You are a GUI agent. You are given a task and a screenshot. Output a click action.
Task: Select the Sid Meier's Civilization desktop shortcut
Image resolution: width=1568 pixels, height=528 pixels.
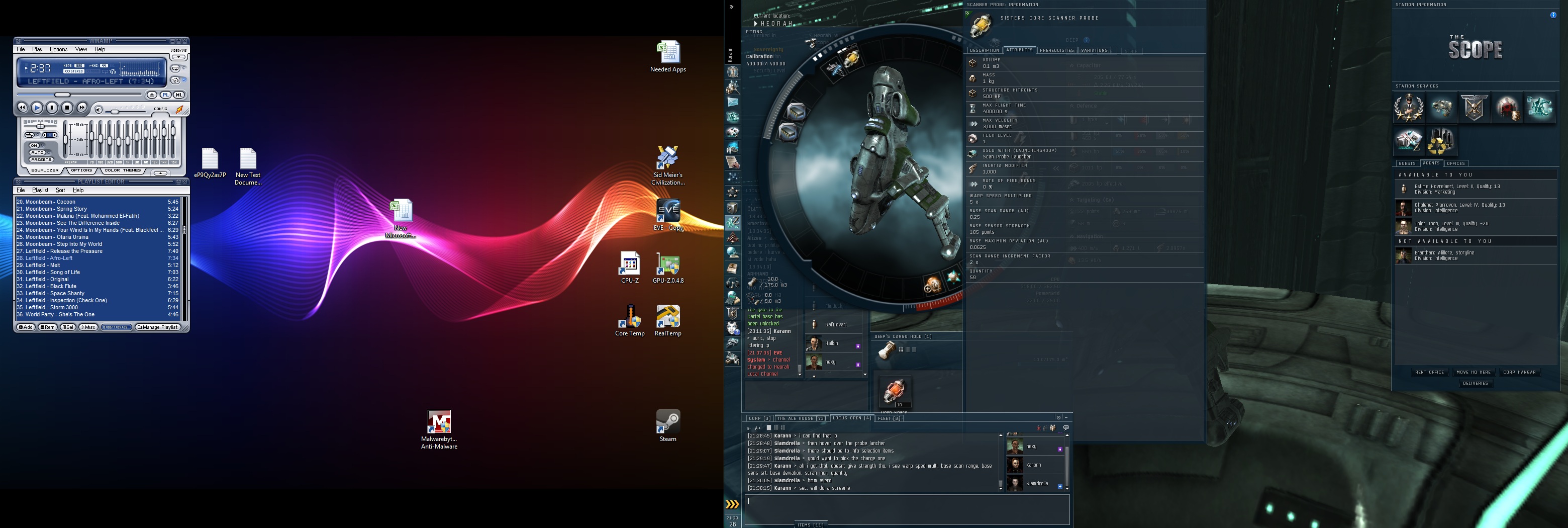[x=668, y=165]
